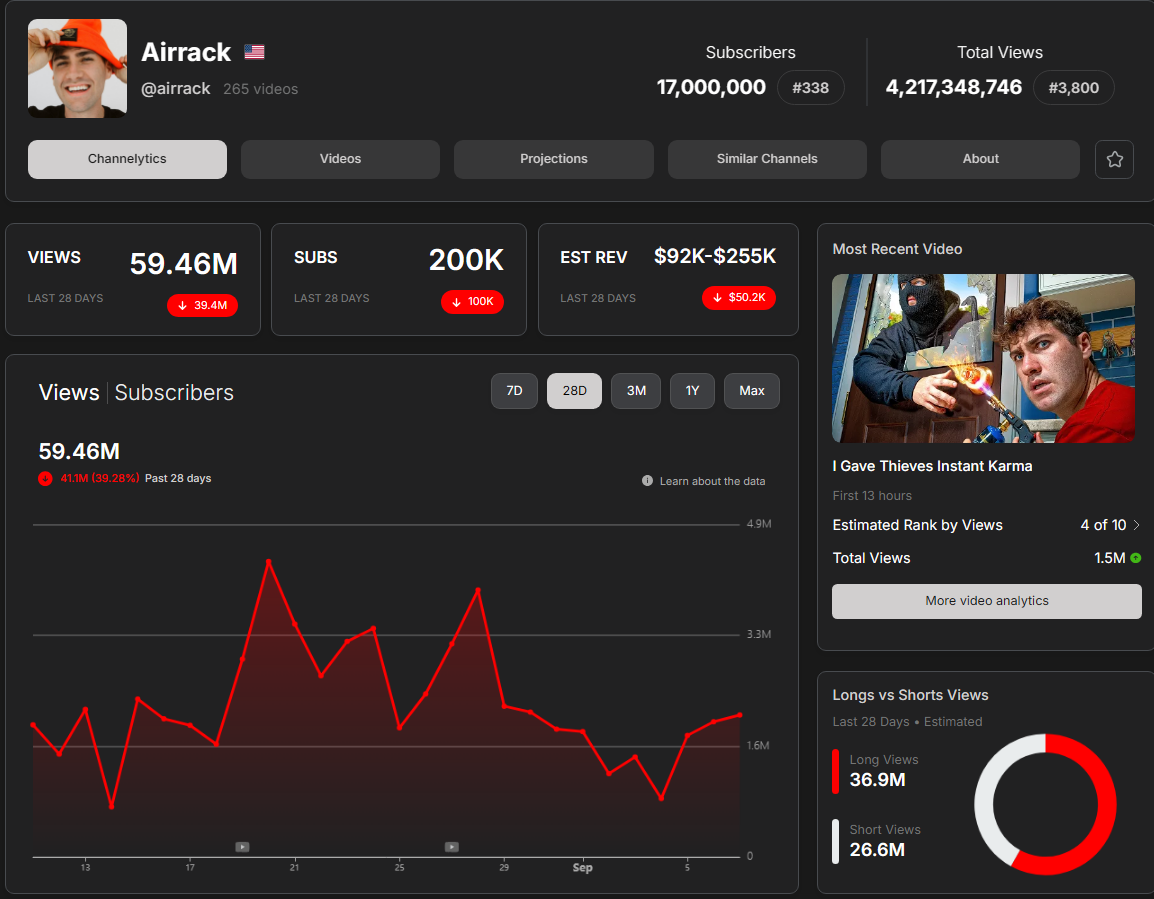Click the second video marker near day 27
Screen dimensions: 1154x899
point(451,847)
